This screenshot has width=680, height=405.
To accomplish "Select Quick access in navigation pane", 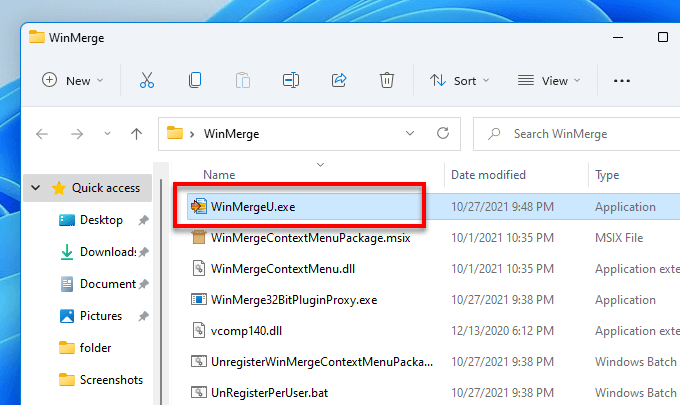I will coord(106,188).
